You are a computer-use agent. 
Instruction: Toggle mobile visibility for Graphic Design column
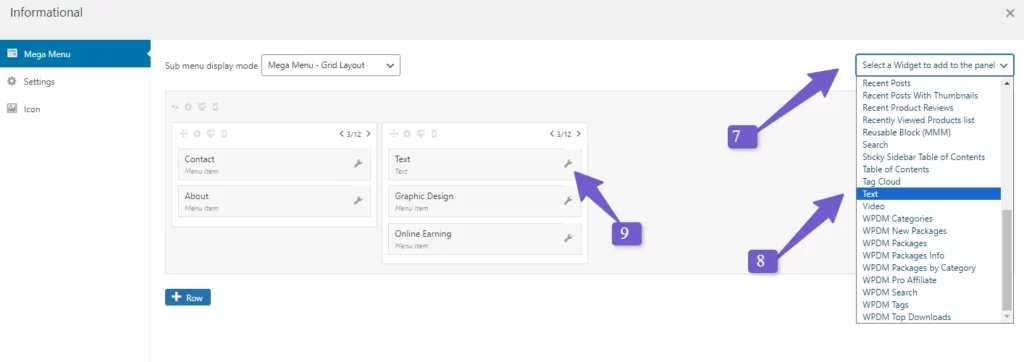pos(434,134)
